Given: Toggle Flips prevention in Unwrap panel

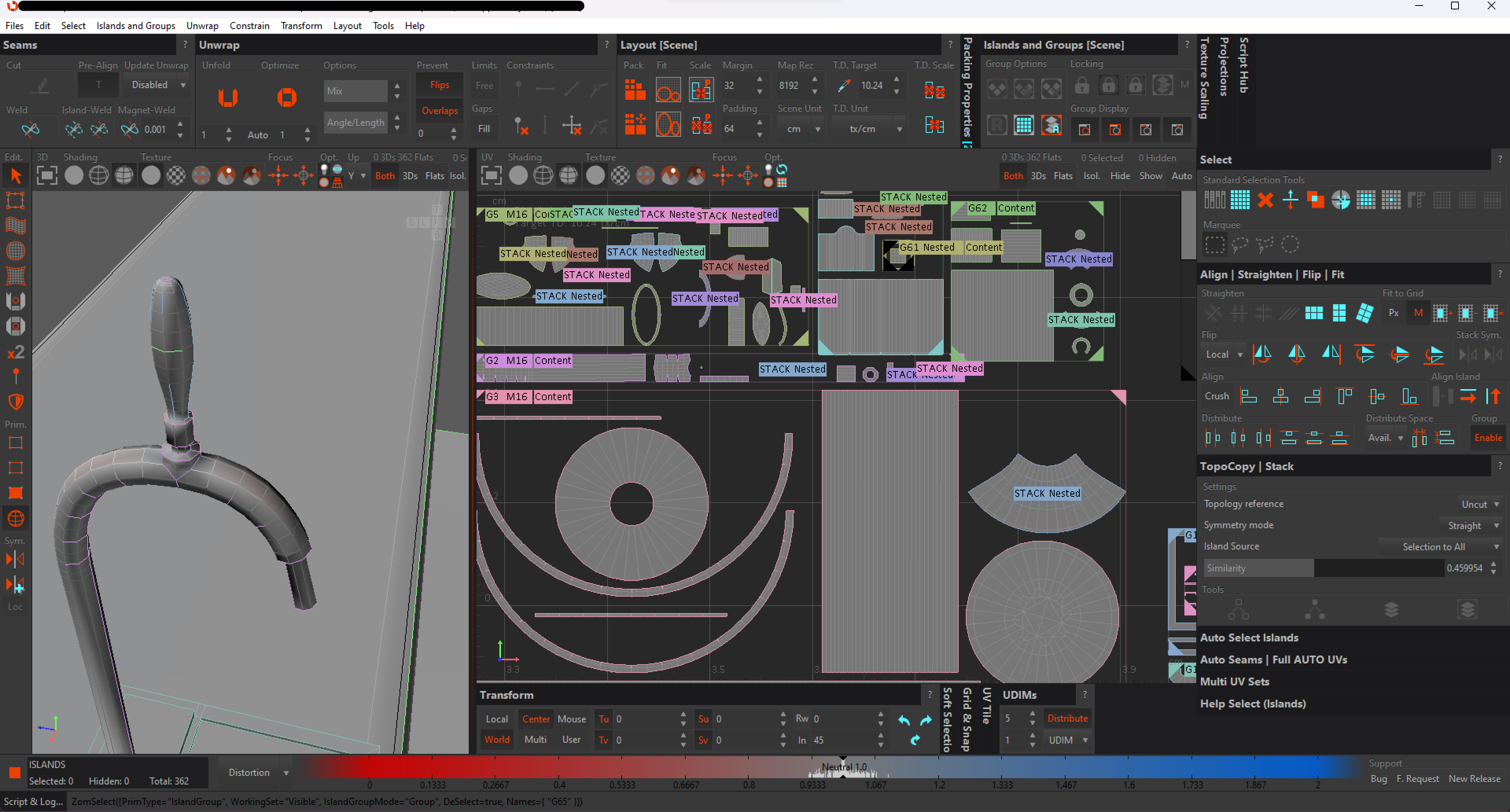Looking at the screenshot, I should 439,85.
